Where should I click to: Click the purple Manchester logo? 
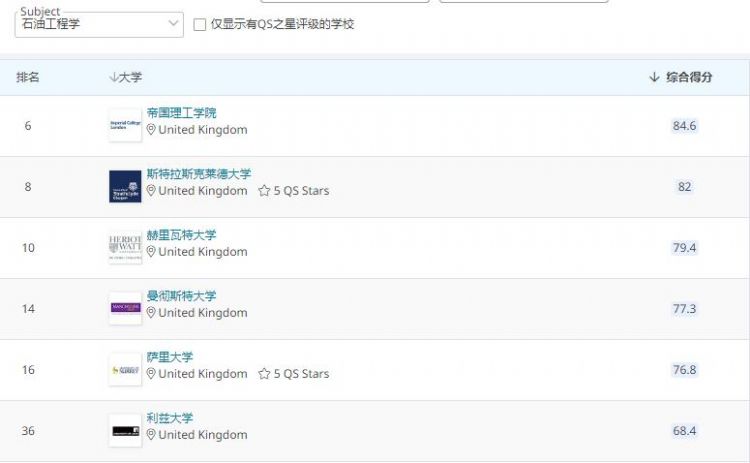click(x=125, y=309)
